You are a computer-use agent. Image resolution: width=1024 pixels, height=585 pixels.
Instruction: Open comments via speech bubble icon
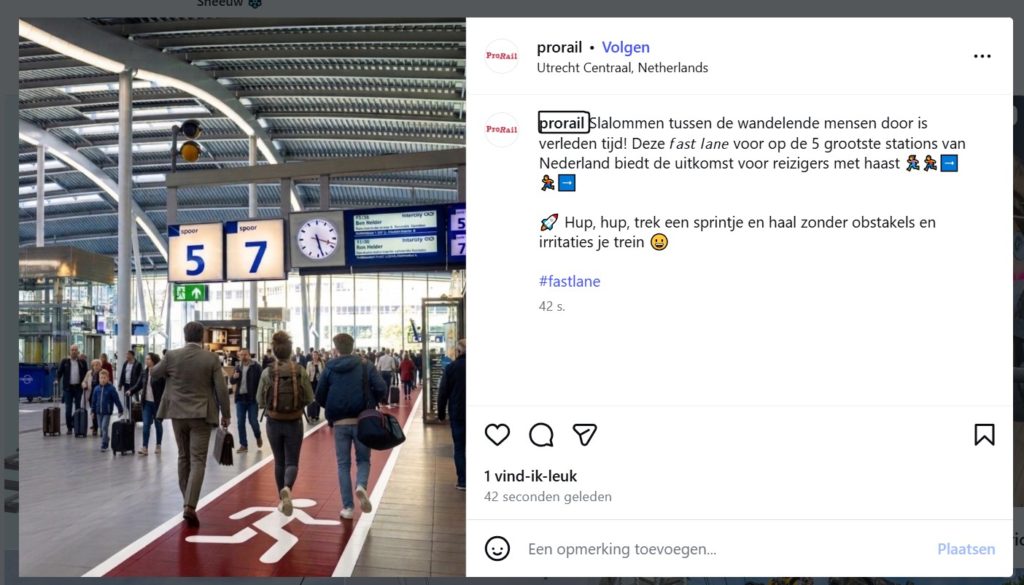click(541, 435)
